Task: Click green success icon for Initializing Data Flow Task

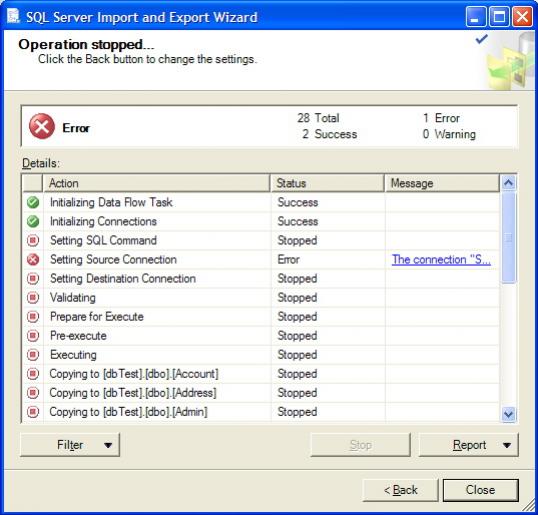Action: click(x=33, y=202)
